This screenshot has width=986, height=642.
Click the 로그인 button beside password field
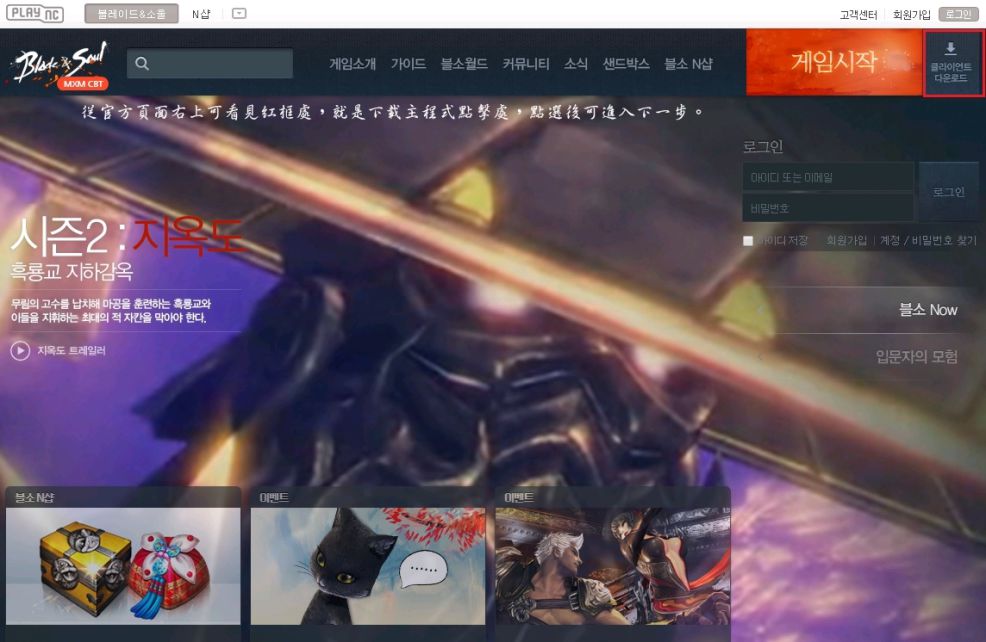point(947,192)
